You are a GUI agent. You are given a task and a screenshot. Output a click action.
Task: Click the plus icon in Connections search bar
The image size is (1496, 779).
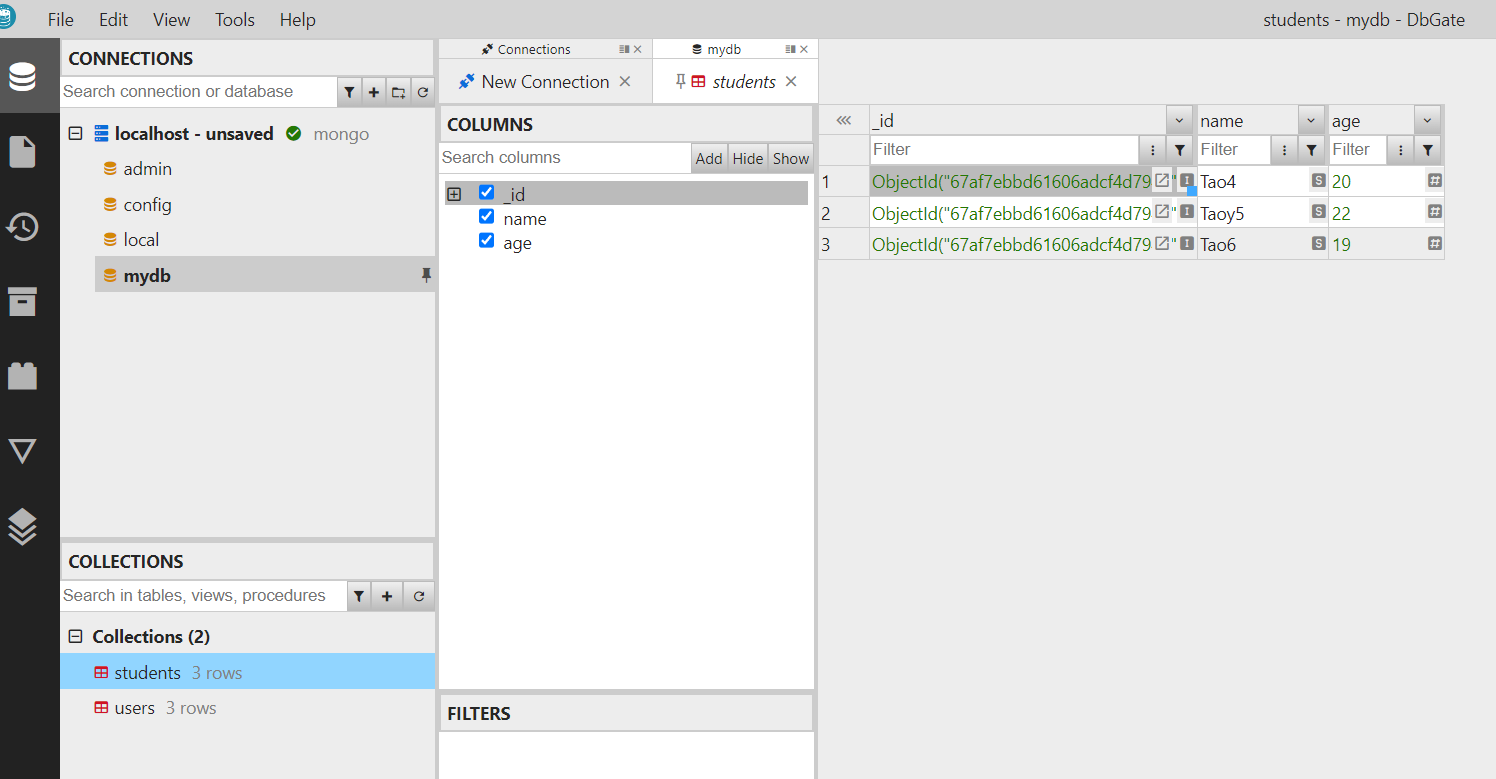[374, 92]
